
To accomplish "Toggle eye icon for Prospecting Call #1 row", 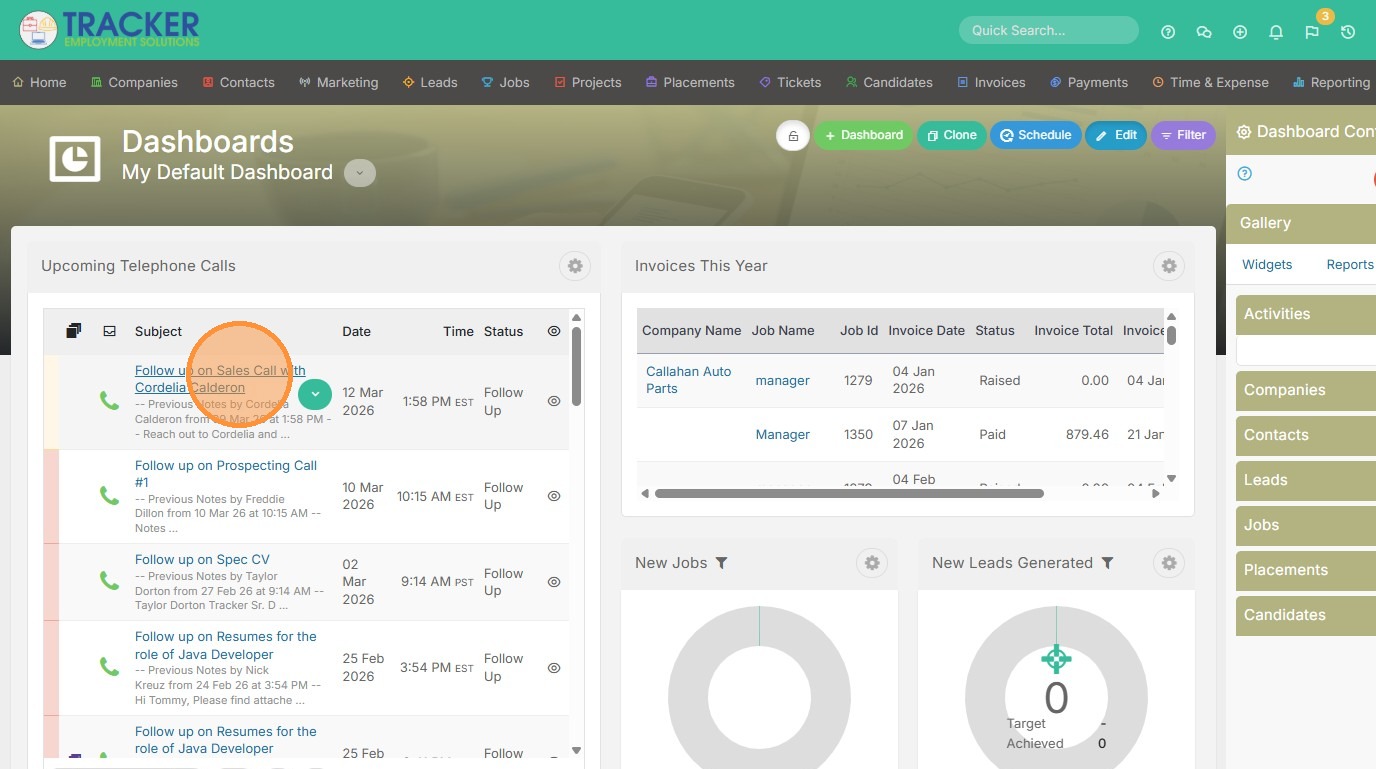I will click(x=554, y=496).
